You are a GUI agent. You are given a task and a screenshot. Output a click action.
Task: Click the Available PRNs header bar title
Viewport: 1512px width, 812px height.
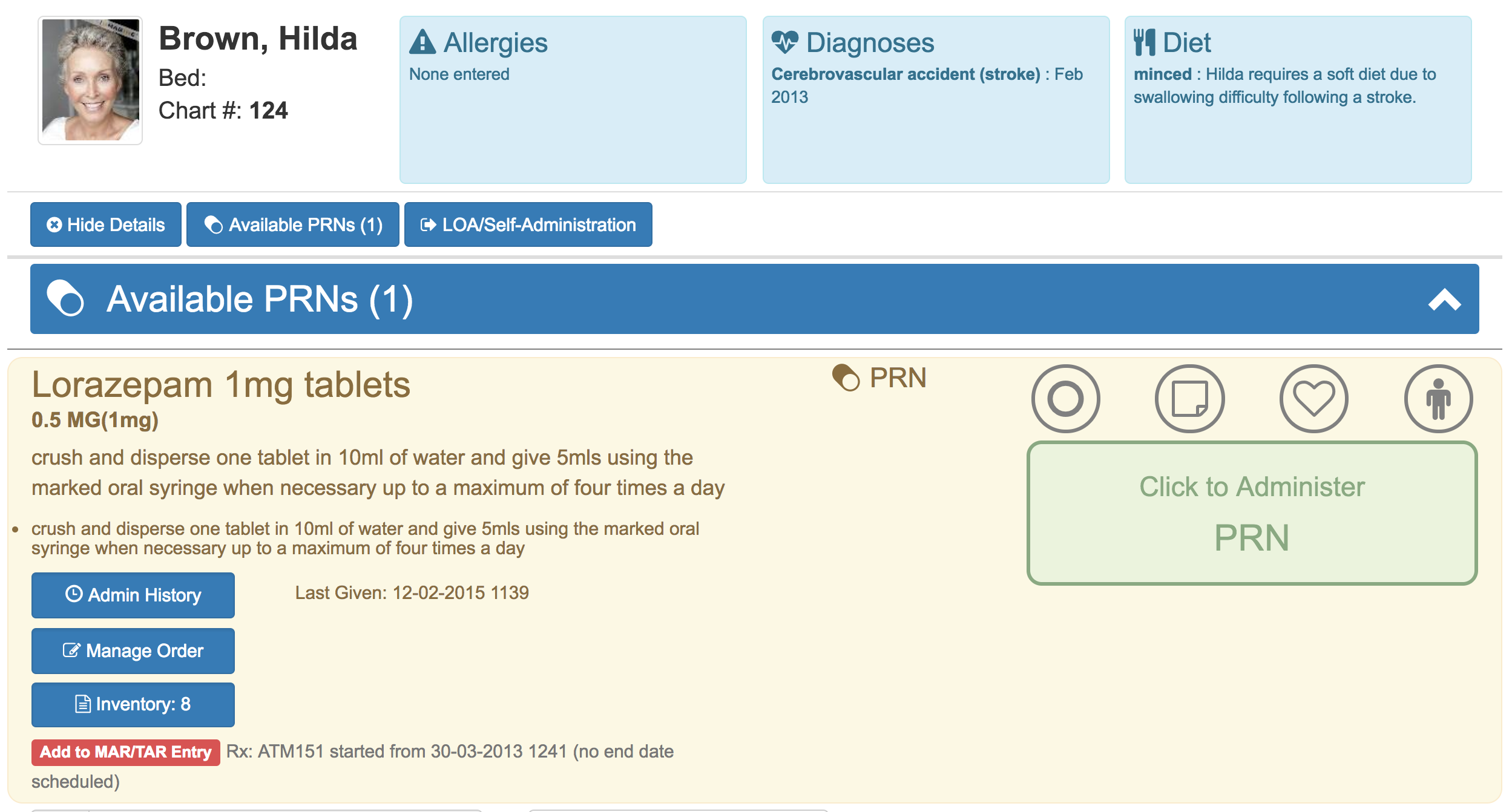coord(260,300)
